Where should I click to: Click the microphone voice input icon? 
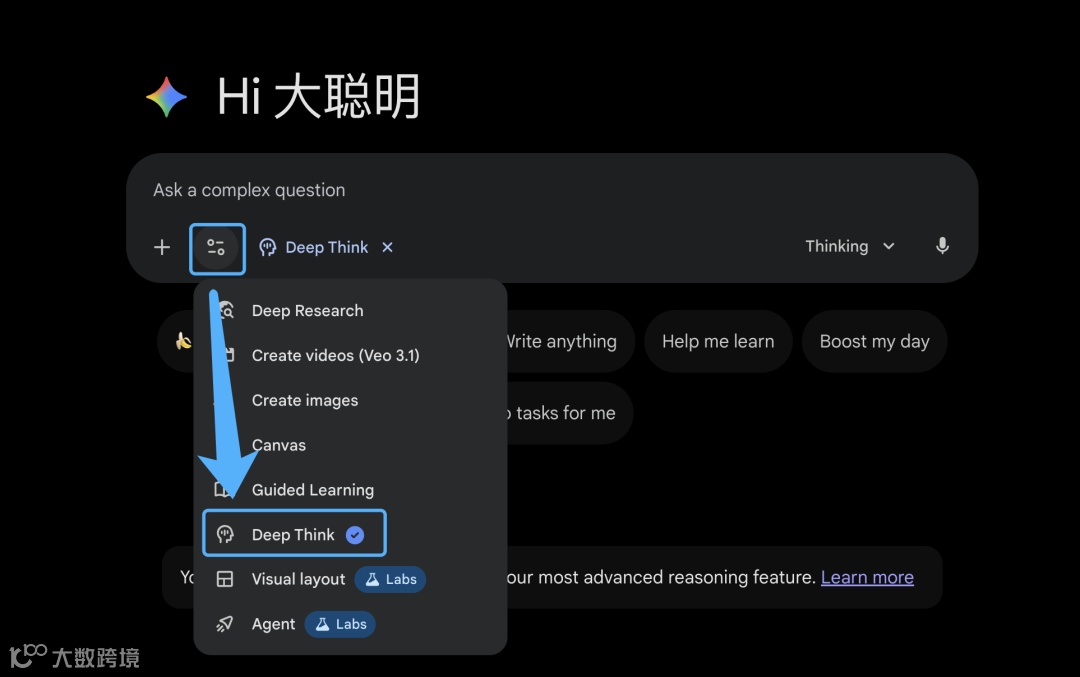tap(942, 246)
